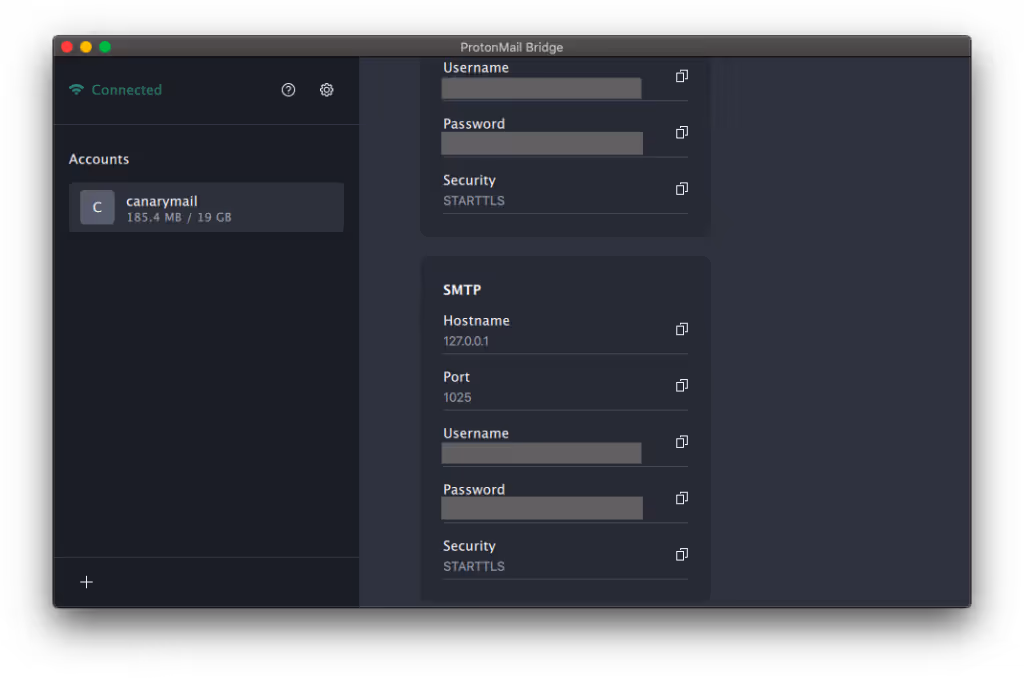Maximize window with green button
The width and height of the screenshot is (1024, 678).
(105, 47)
